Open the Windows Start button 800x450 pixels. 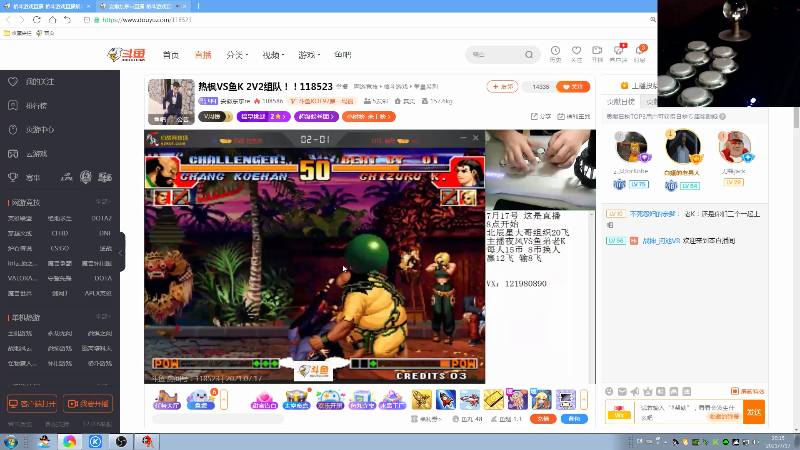click(x=11, y=441)
